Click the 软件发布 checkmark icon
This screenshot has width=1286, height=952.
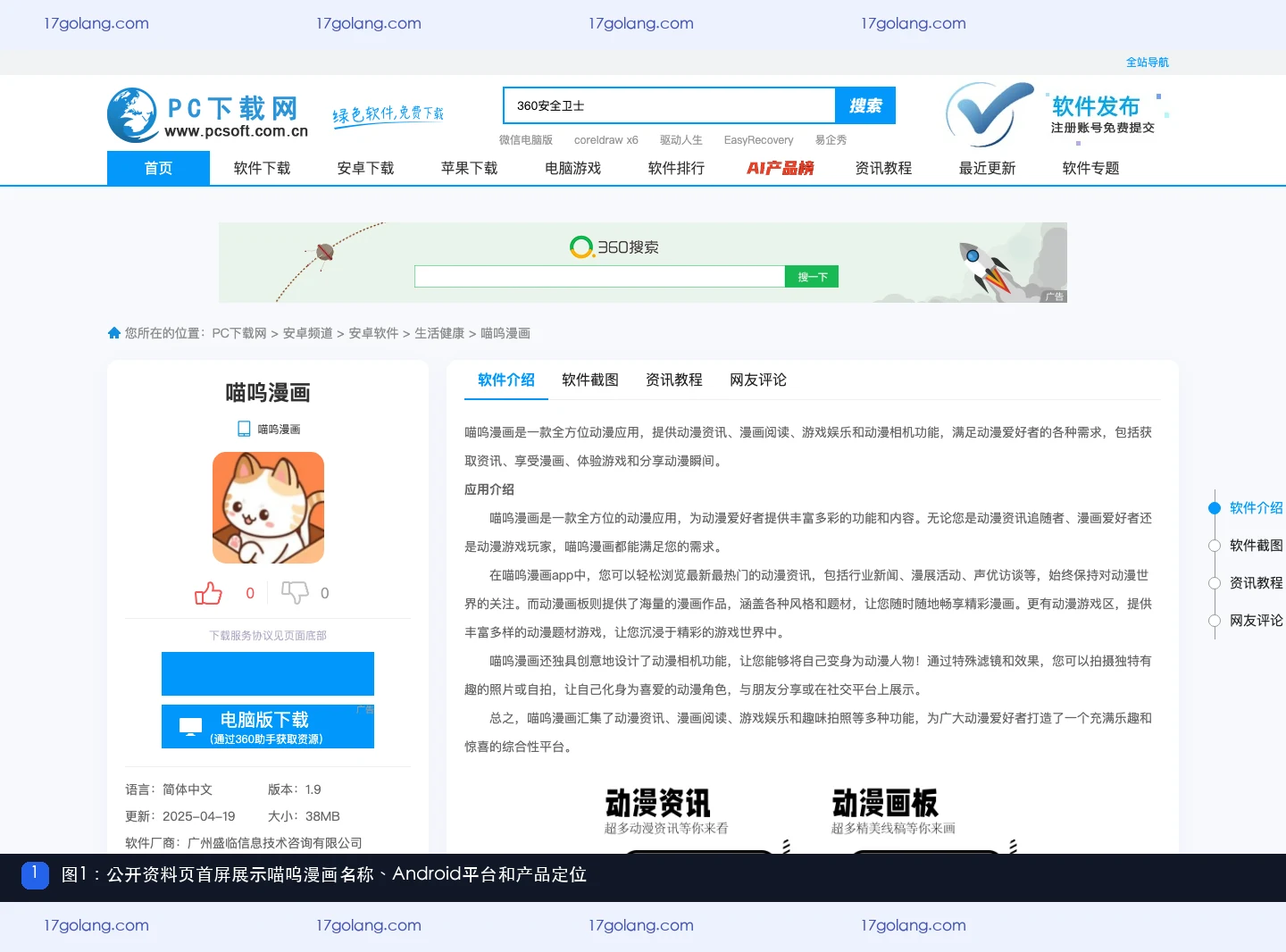(x=989, y=114)
